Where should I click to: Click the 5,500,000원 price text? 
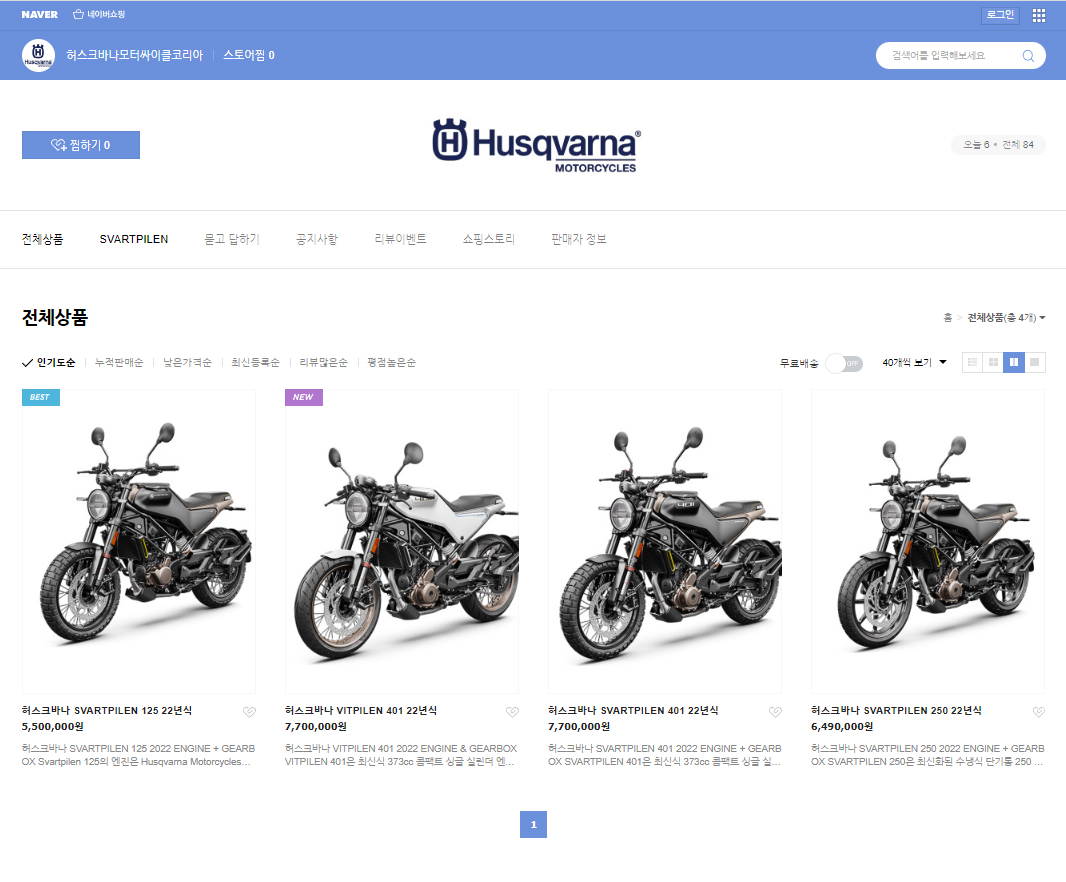coord(52,727)
